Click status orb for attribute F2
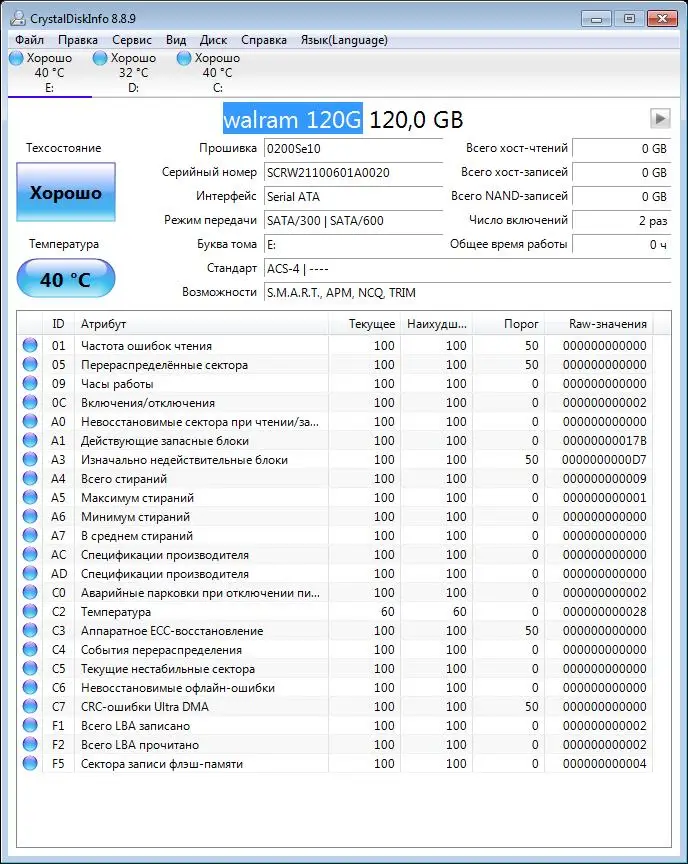The image size is (688, 864). pyautogui.click(x=30, y=744)
